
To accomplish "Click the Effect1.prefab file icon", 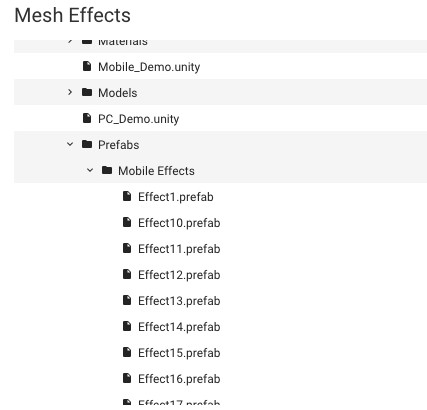I will click(x=127, y=196).
